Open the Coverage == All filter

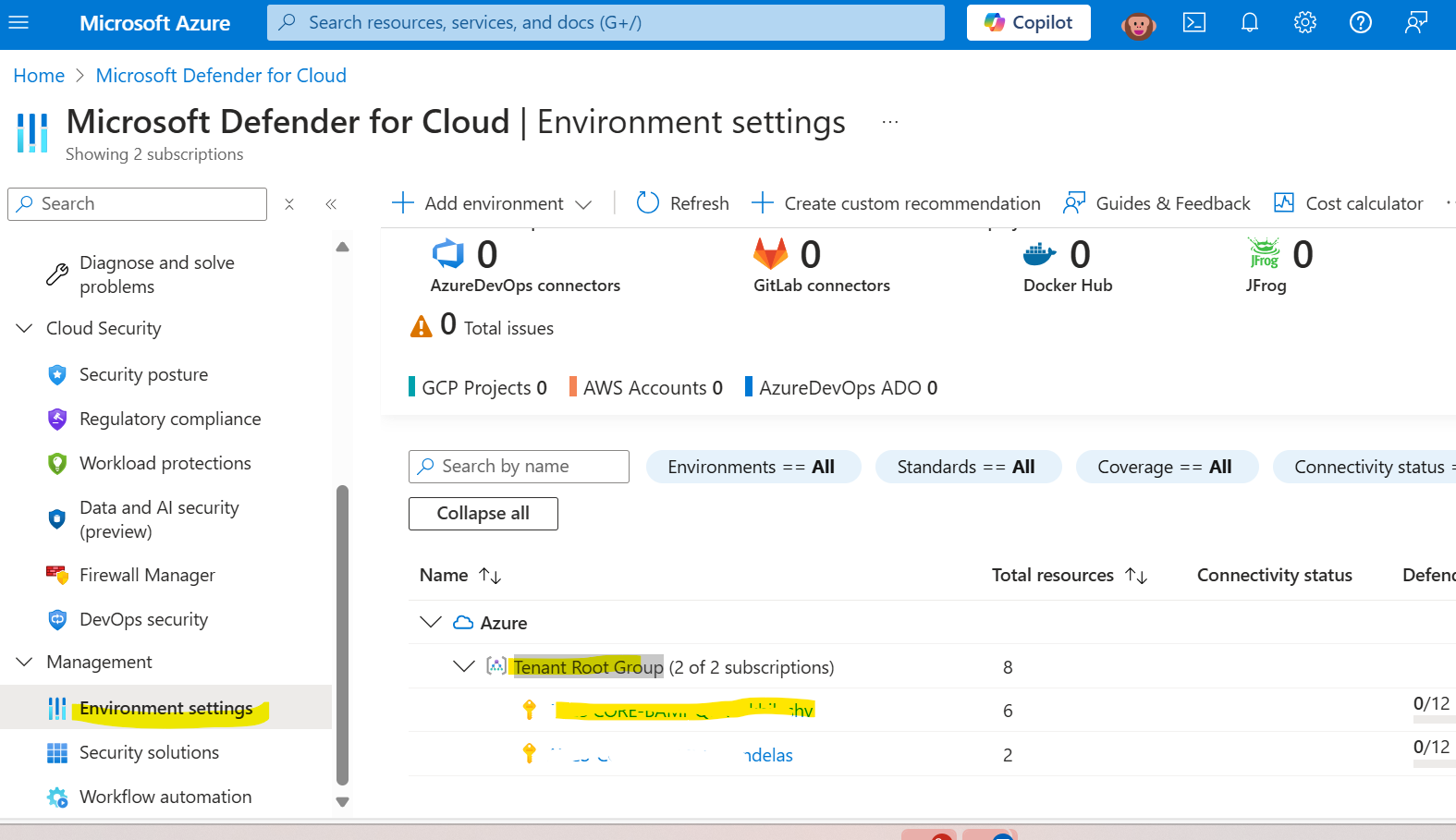click(x=1166, y=467)
